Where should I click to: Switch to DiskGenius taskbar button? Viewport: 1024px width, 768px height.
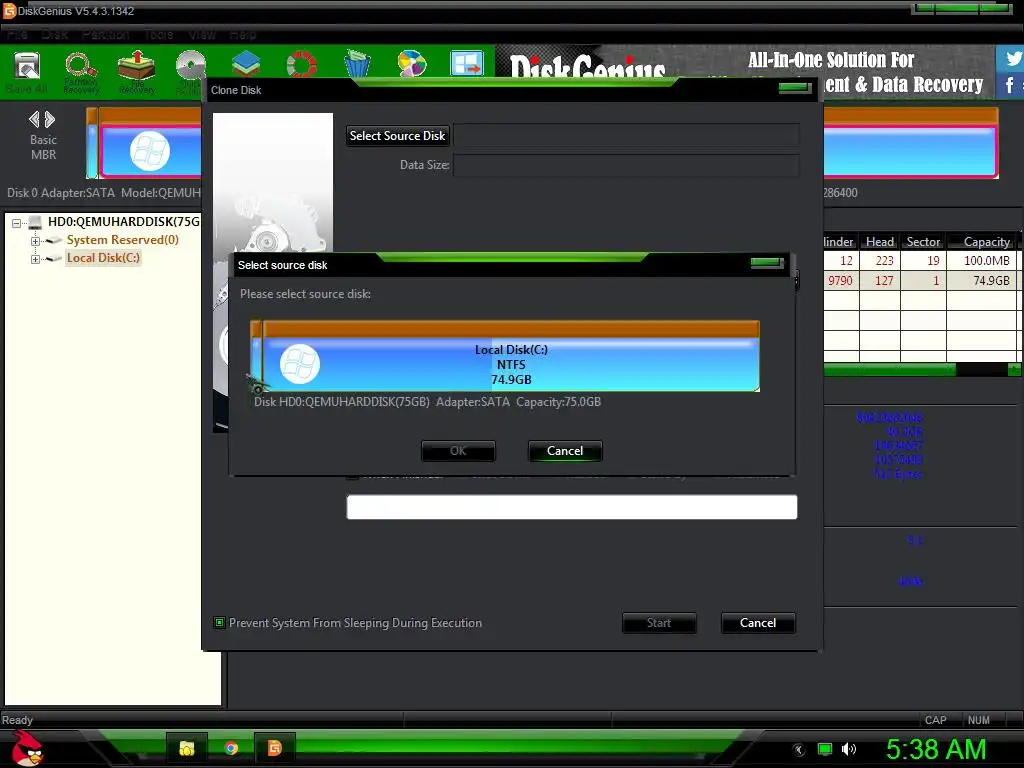pyautogui.click(x=274, y=748)
